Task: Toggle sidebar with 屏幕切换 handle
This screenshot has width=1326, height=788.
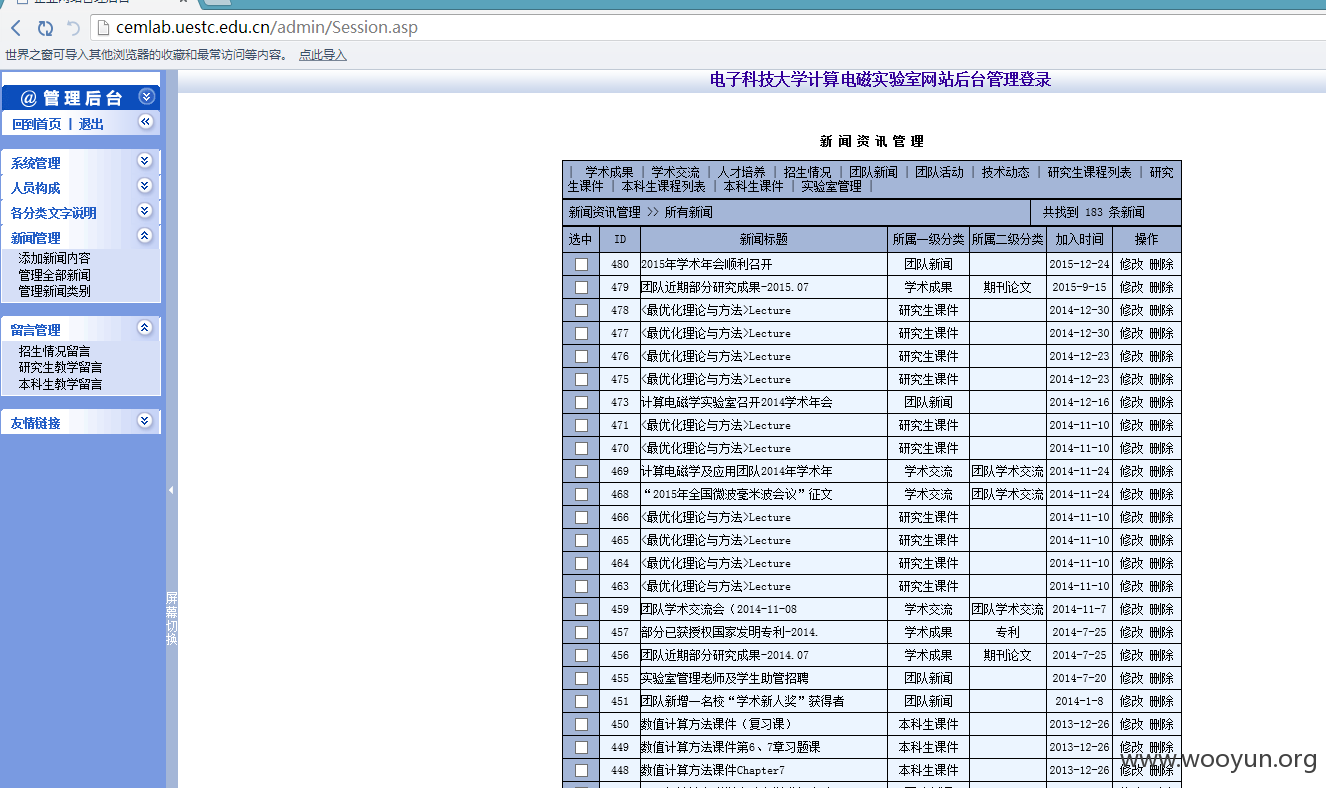Action: pos(171,618)
